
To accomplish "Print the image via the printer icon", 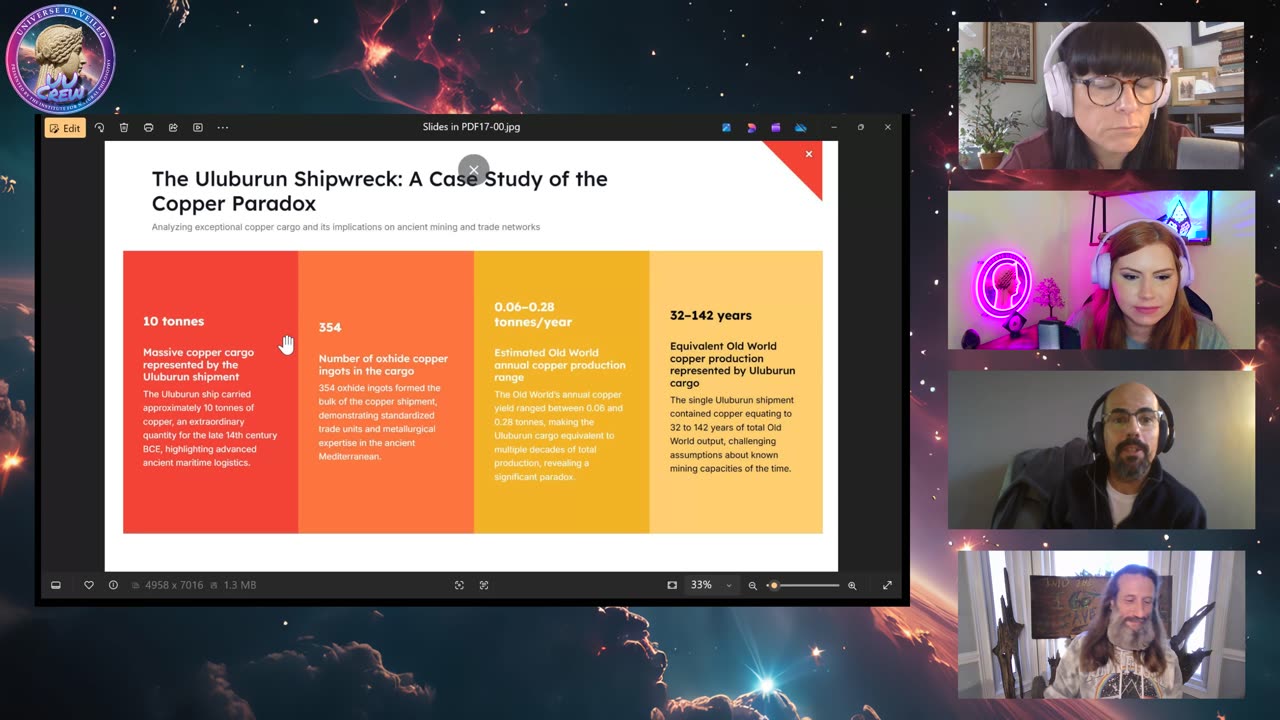I will click(148, 128).
